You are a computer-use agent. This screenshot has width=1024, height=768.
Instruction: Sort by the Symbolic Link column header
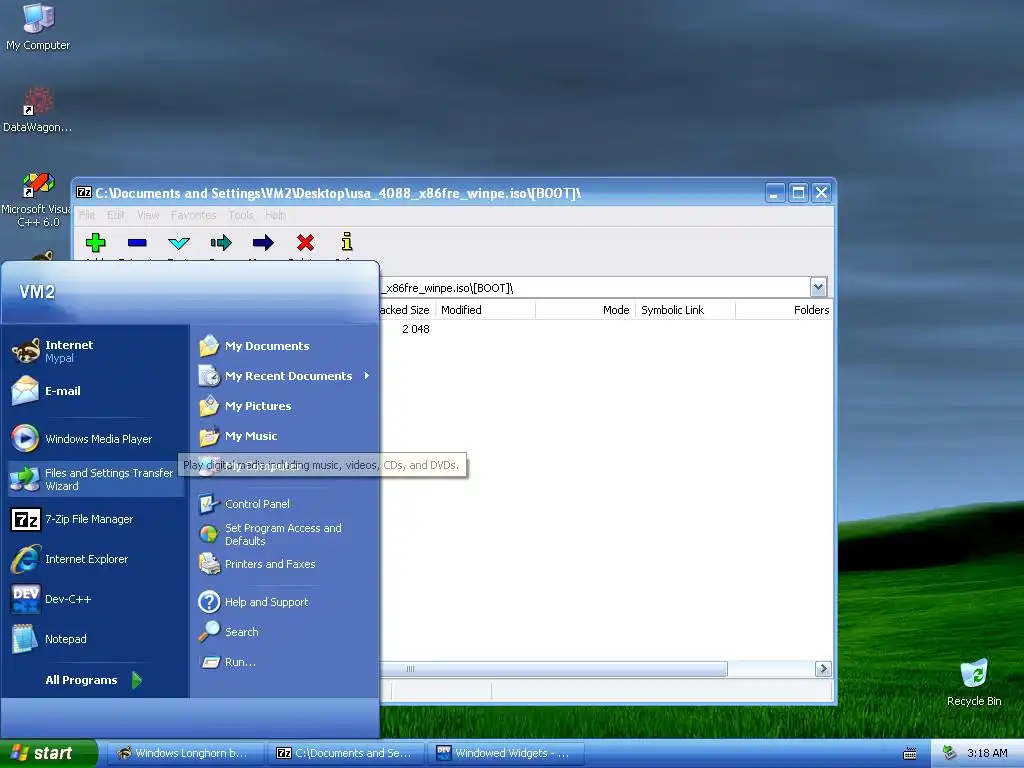pyautogui.click(x=685, y=310)
